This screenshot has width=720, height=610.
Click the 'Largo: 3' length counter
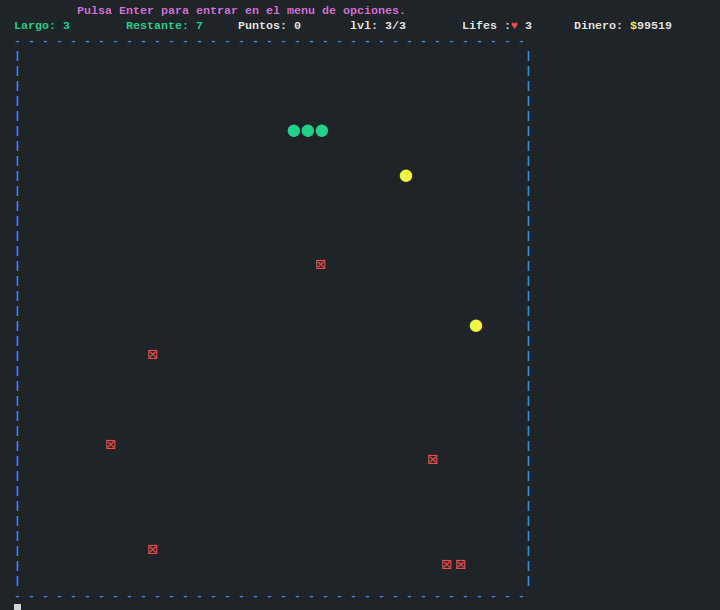coord(42,26)
